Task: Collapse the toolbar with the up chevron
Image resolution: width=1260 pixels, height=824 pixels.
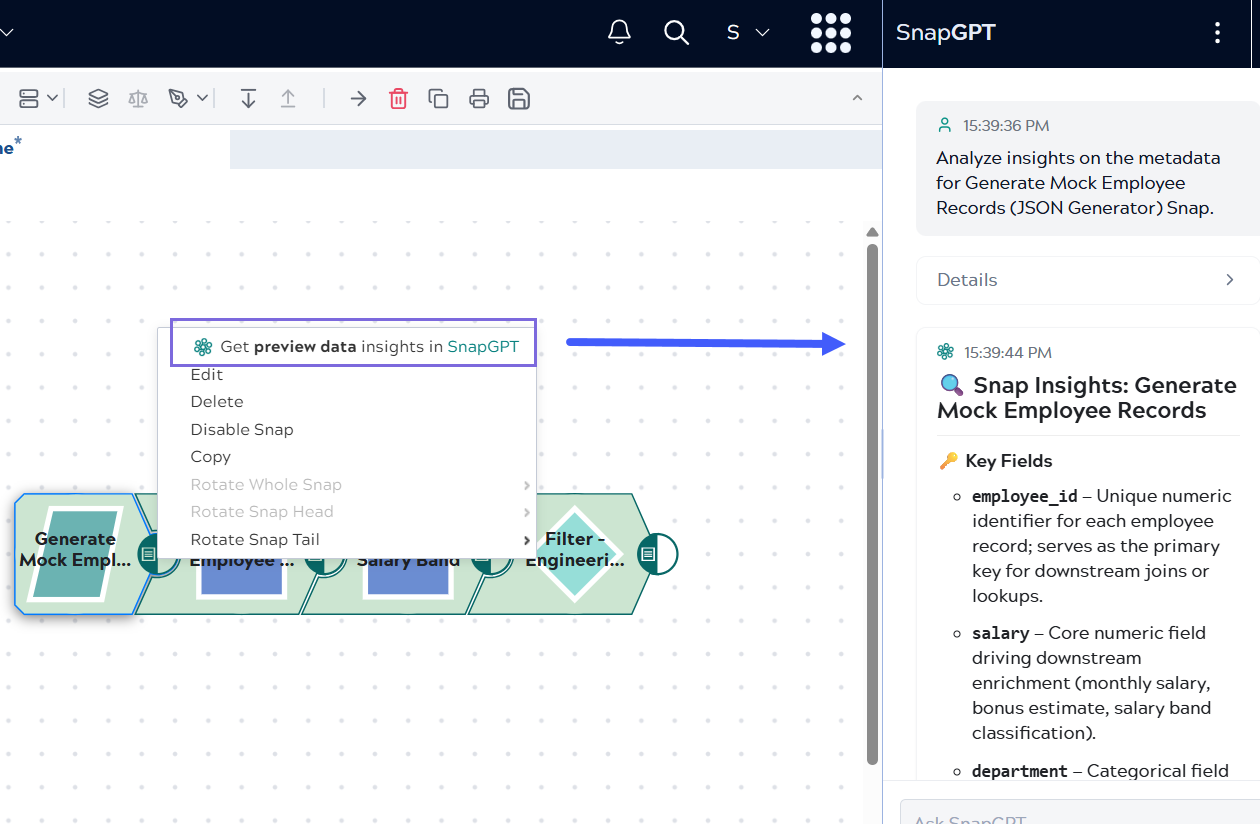Action: pos(857,98)
